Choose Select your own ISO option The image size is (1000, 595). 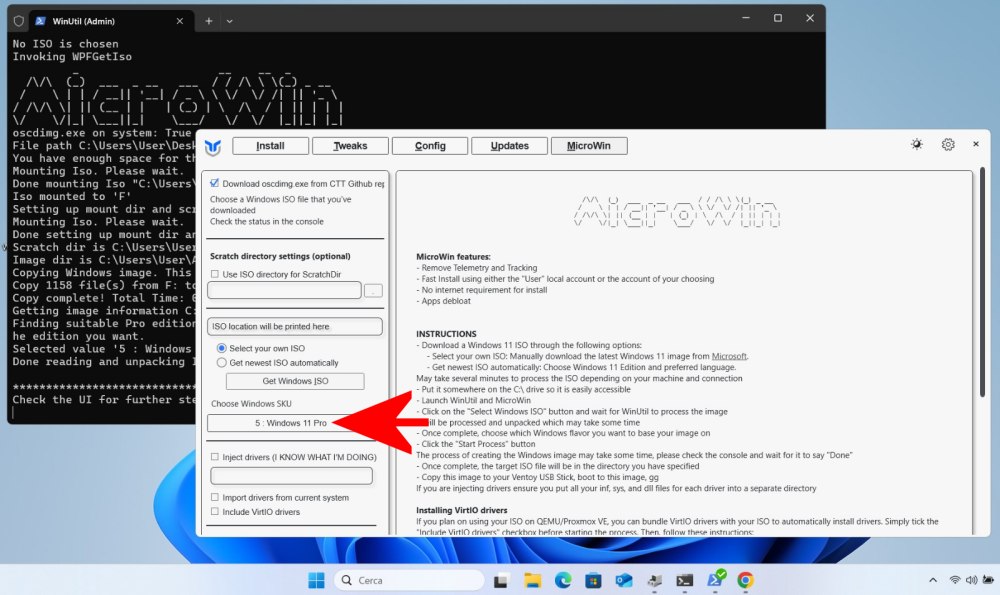(221, 348)
